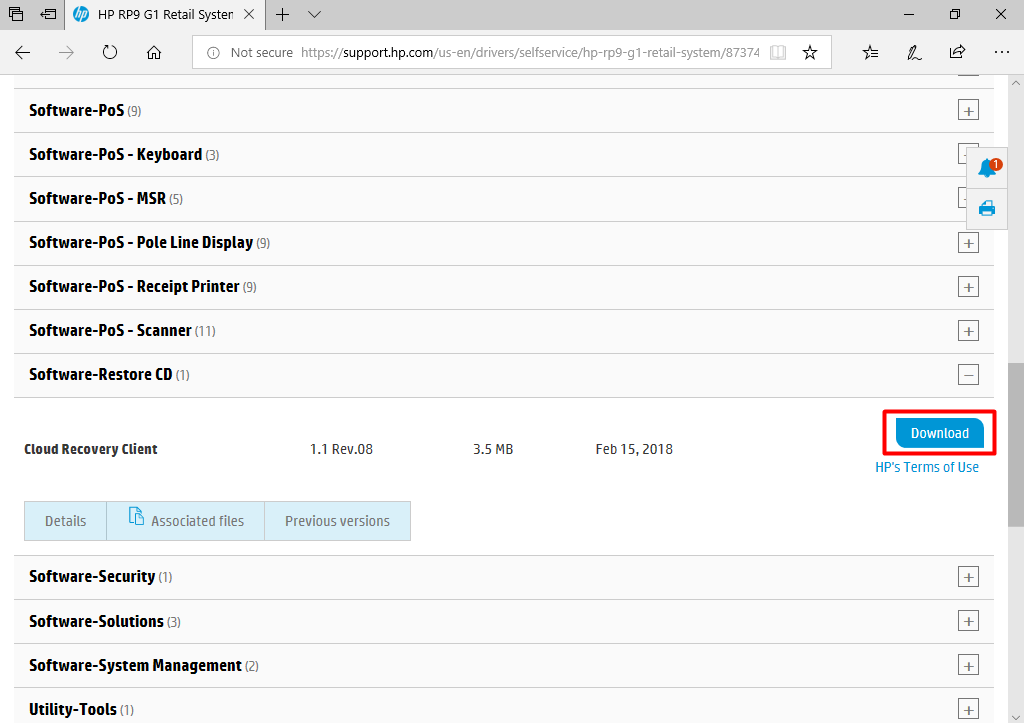The image size is (1024, 723).
Task: Toggle reading view icon in address bar
Action: (778, 53)
